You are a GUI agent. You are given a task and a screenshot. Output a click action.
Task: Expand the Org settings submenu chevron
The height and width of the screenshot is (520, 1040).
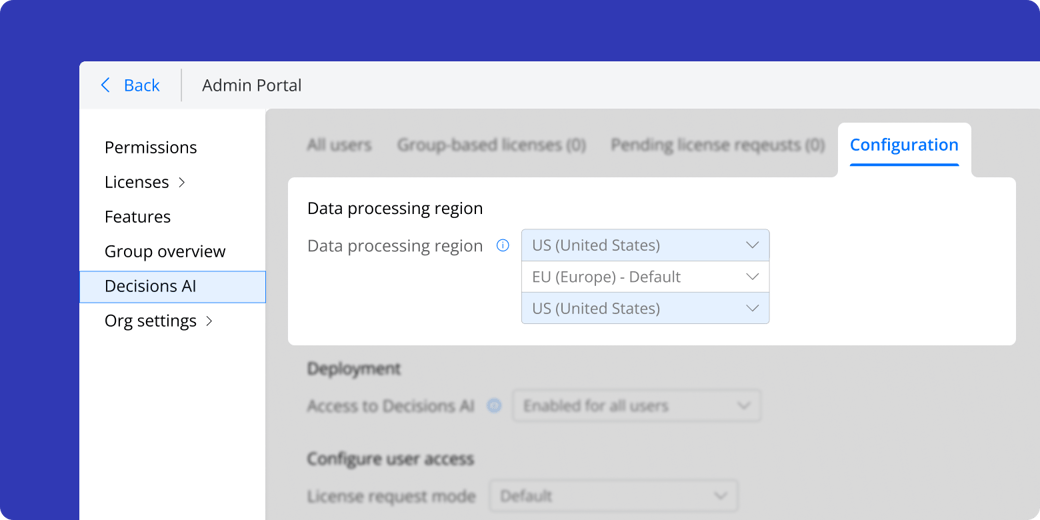tap(209, 321)
